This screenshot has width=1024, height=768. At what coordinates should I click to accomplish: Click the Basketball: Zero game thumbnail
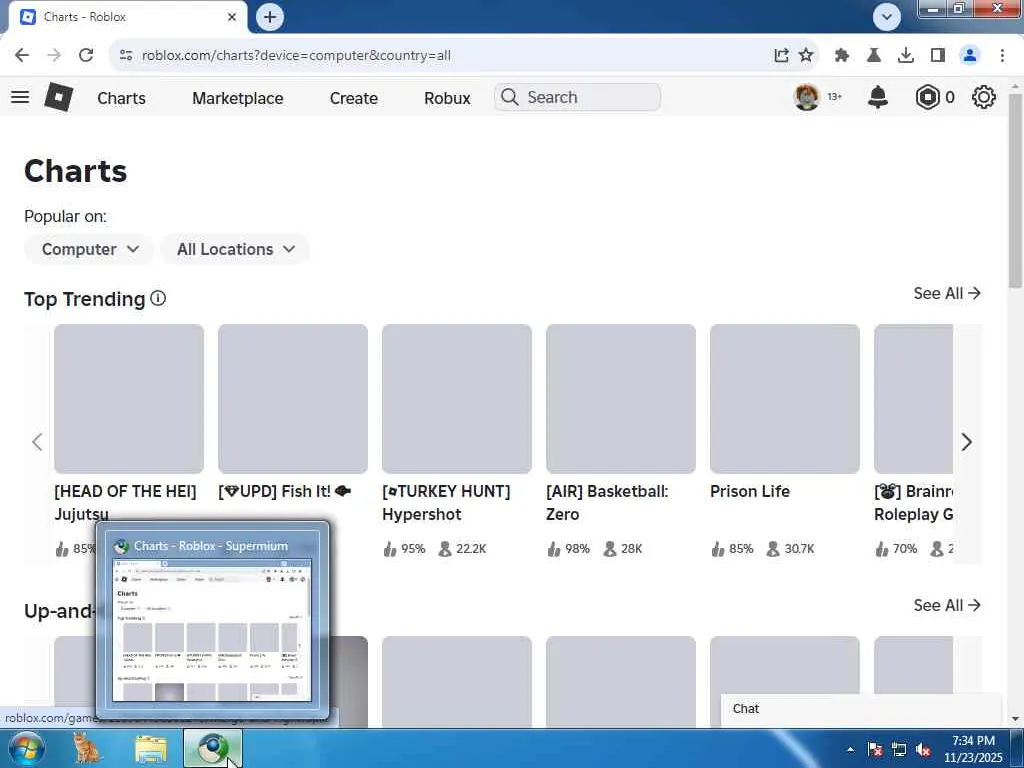click(x=620, y=399)
